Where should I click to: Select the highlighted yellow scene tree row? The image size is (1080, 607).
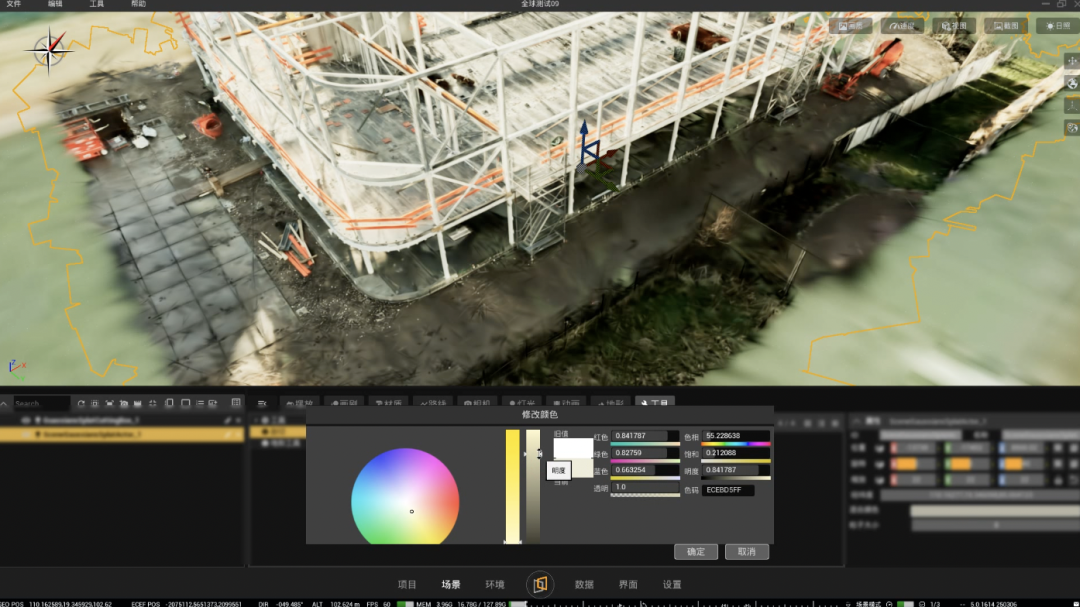click(x=122, y=435)
